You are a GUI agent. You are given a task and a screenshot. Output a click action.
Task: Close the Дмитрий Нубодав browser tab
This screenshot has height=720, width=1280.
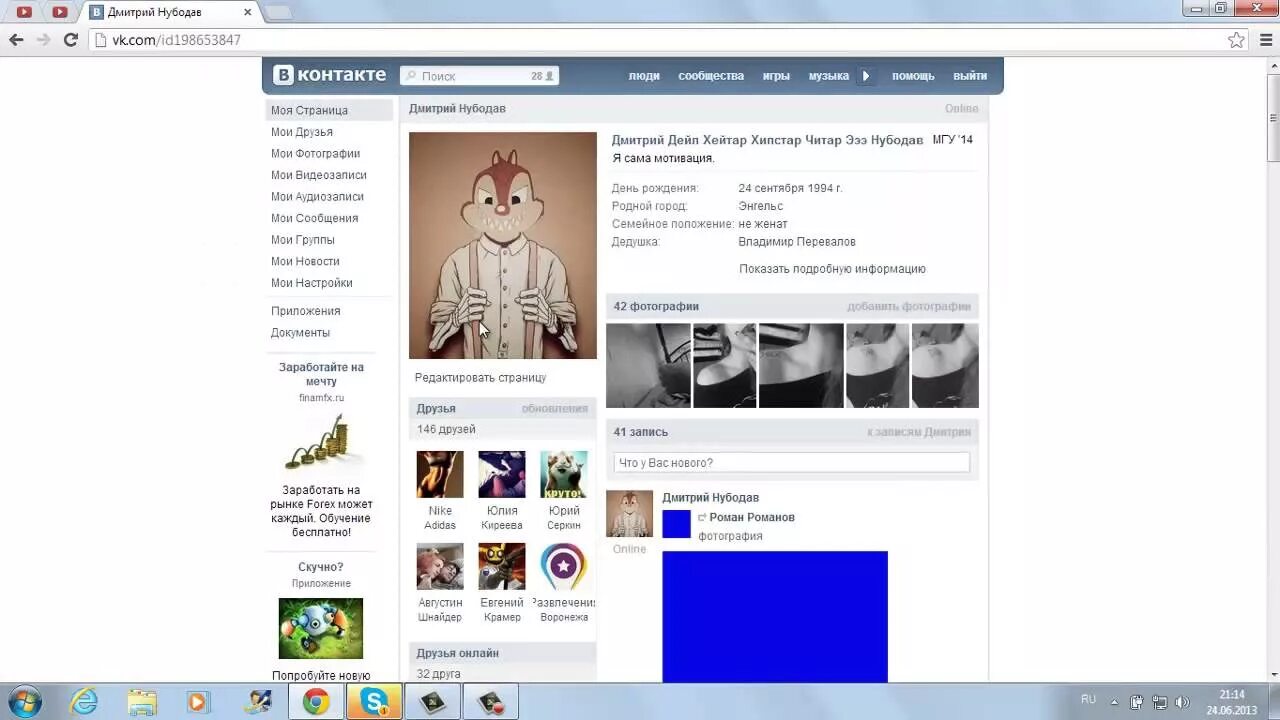(x=247, y=12)
